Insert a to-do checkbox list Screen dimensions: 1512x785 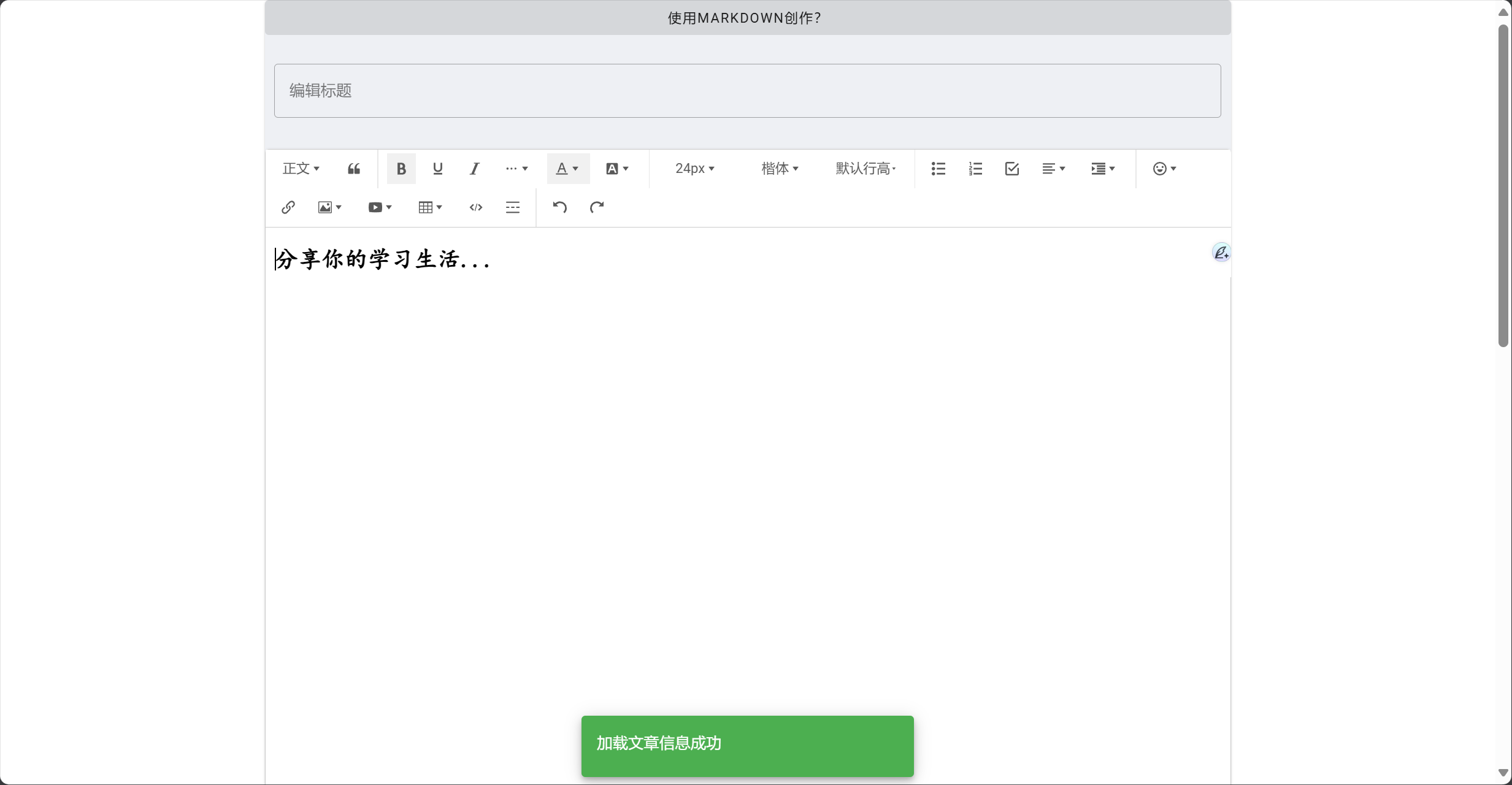[x=1012, y=169]
